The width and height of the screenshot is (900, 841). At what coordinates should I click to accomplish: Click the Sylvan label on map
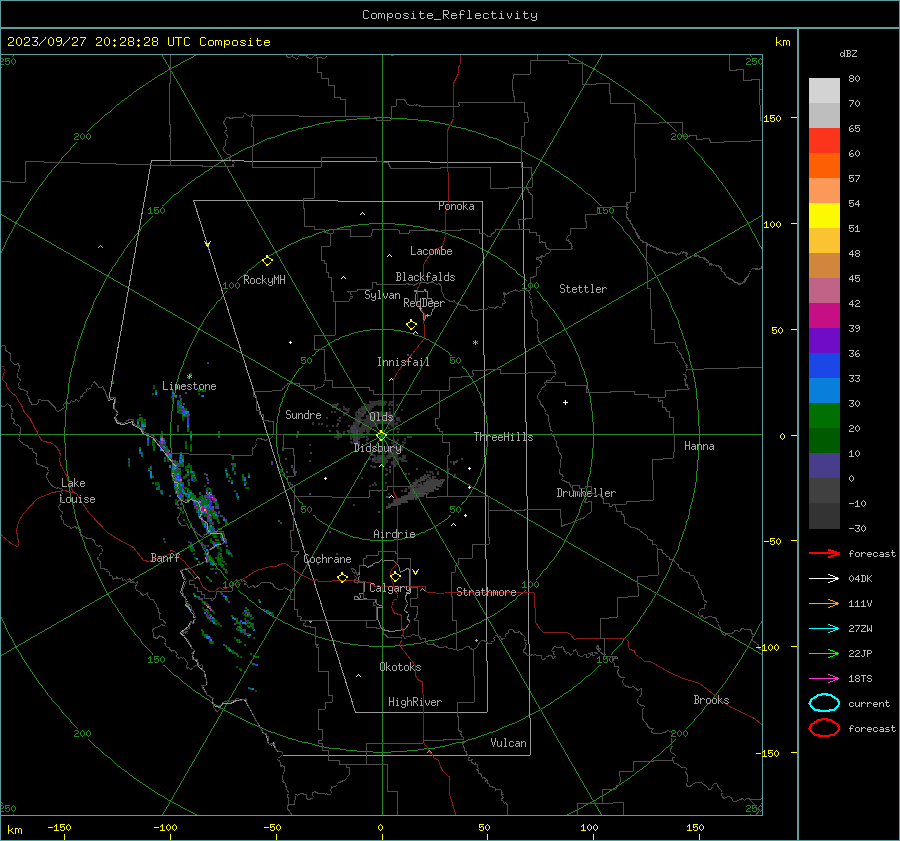382,295
